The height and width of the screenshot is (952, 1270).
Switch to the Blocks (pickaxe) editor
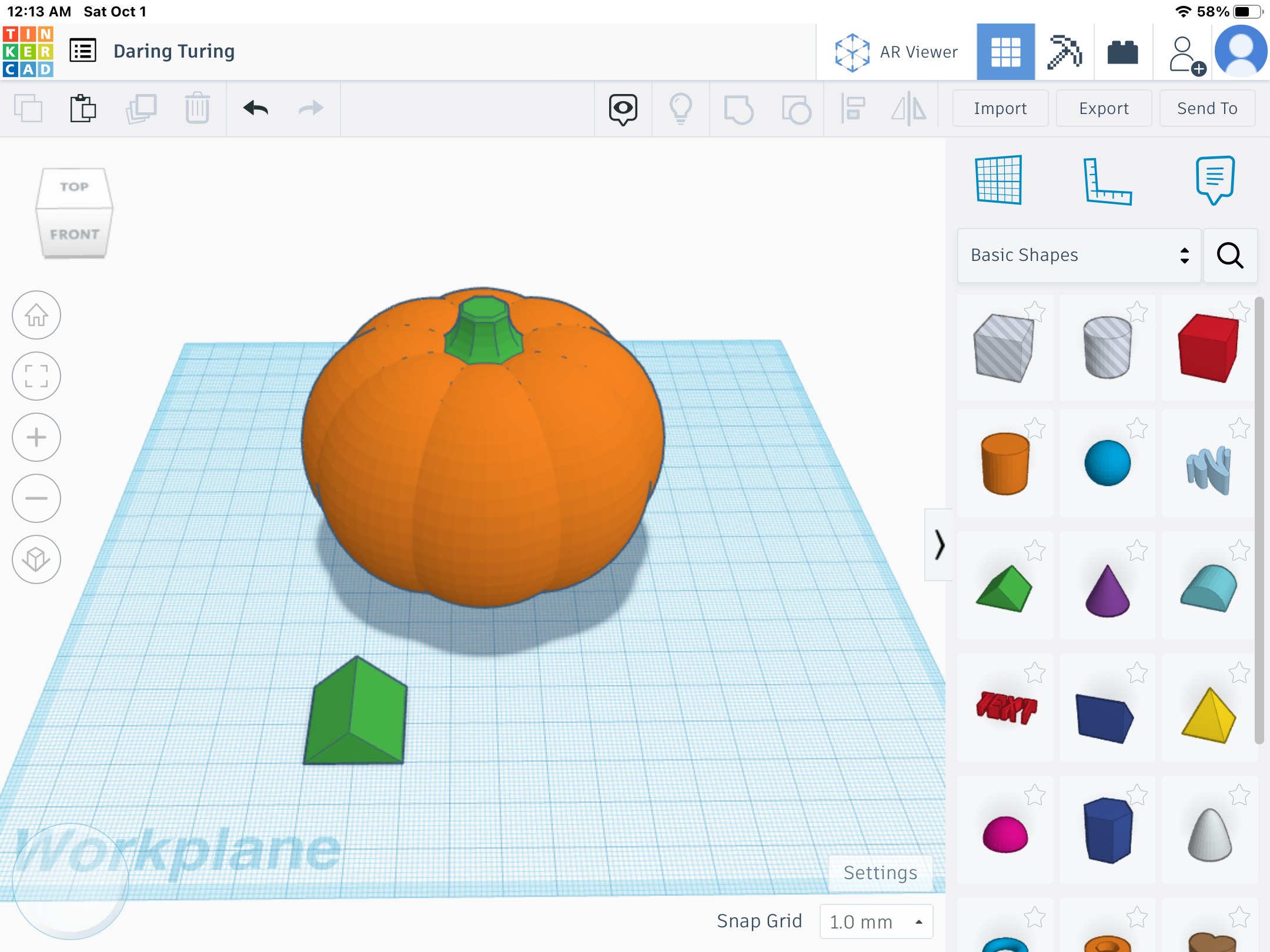pos(1064,52)
